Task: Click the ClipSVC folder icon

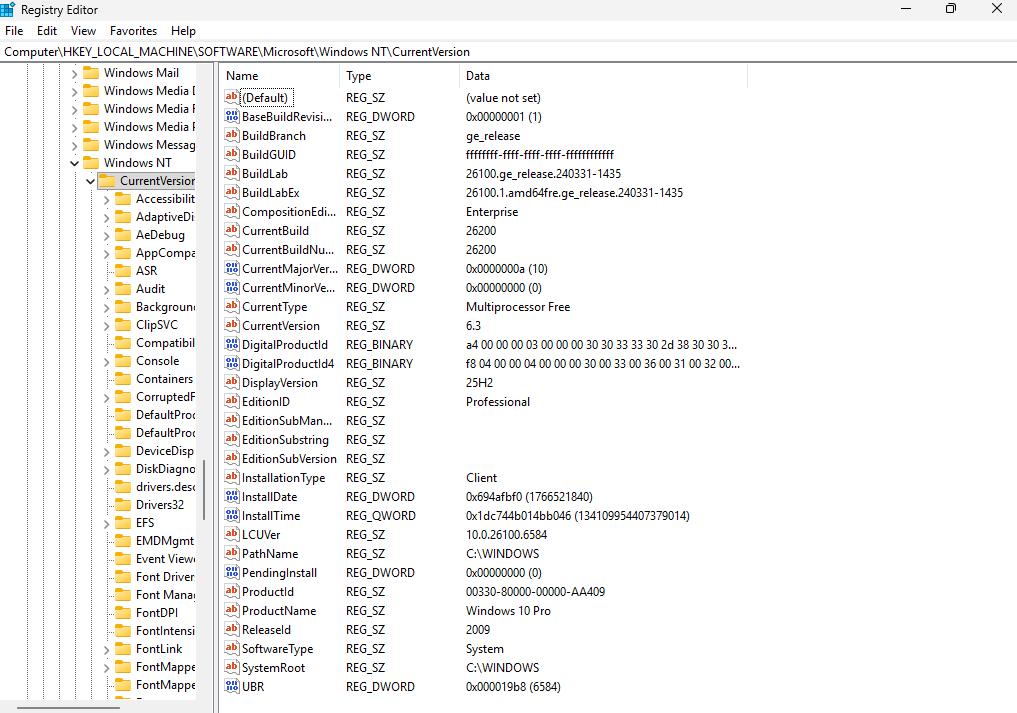Action: 123,324
